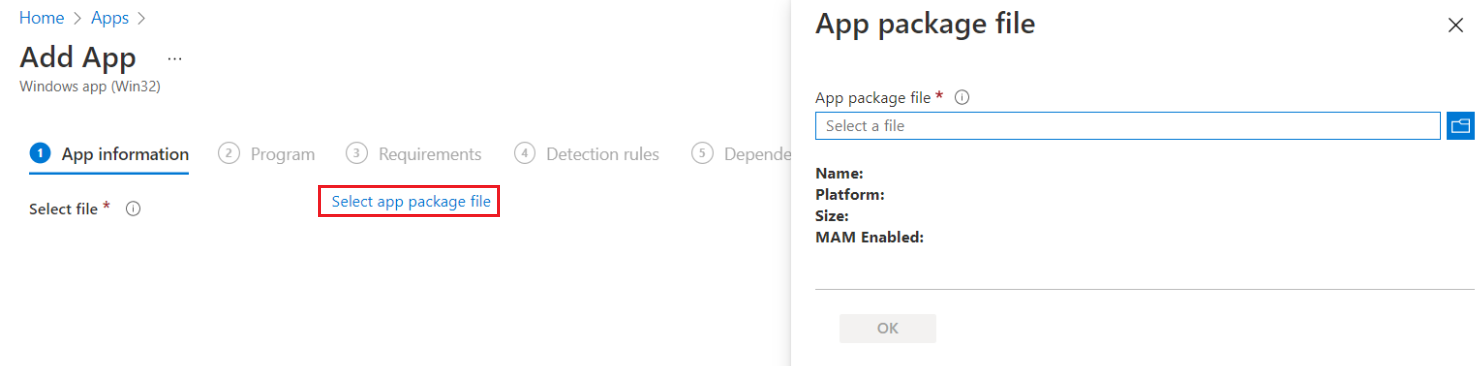Click the blue folder browse icon
Image resolution: width=1481 pixels, height=366 pixels.
click(x=1461, y=126)
